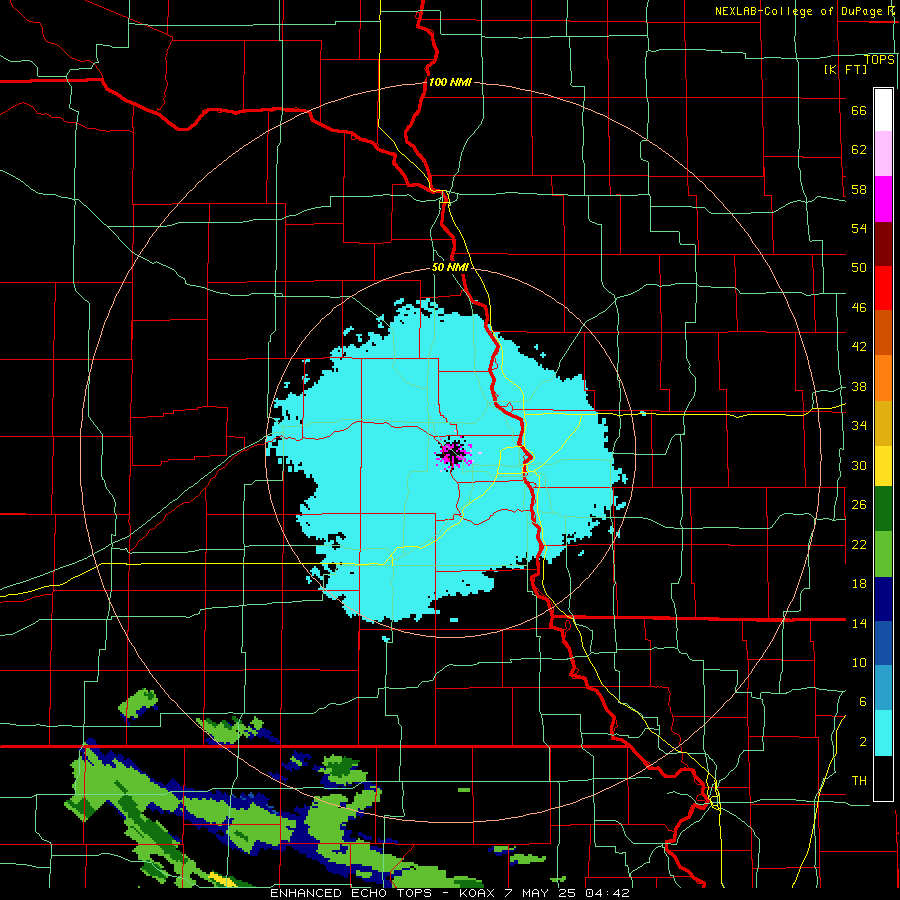The height and width of the screenshot is (900, 900).
Task: Select the dark red legend swatch near 54
Action: (883, 243)
